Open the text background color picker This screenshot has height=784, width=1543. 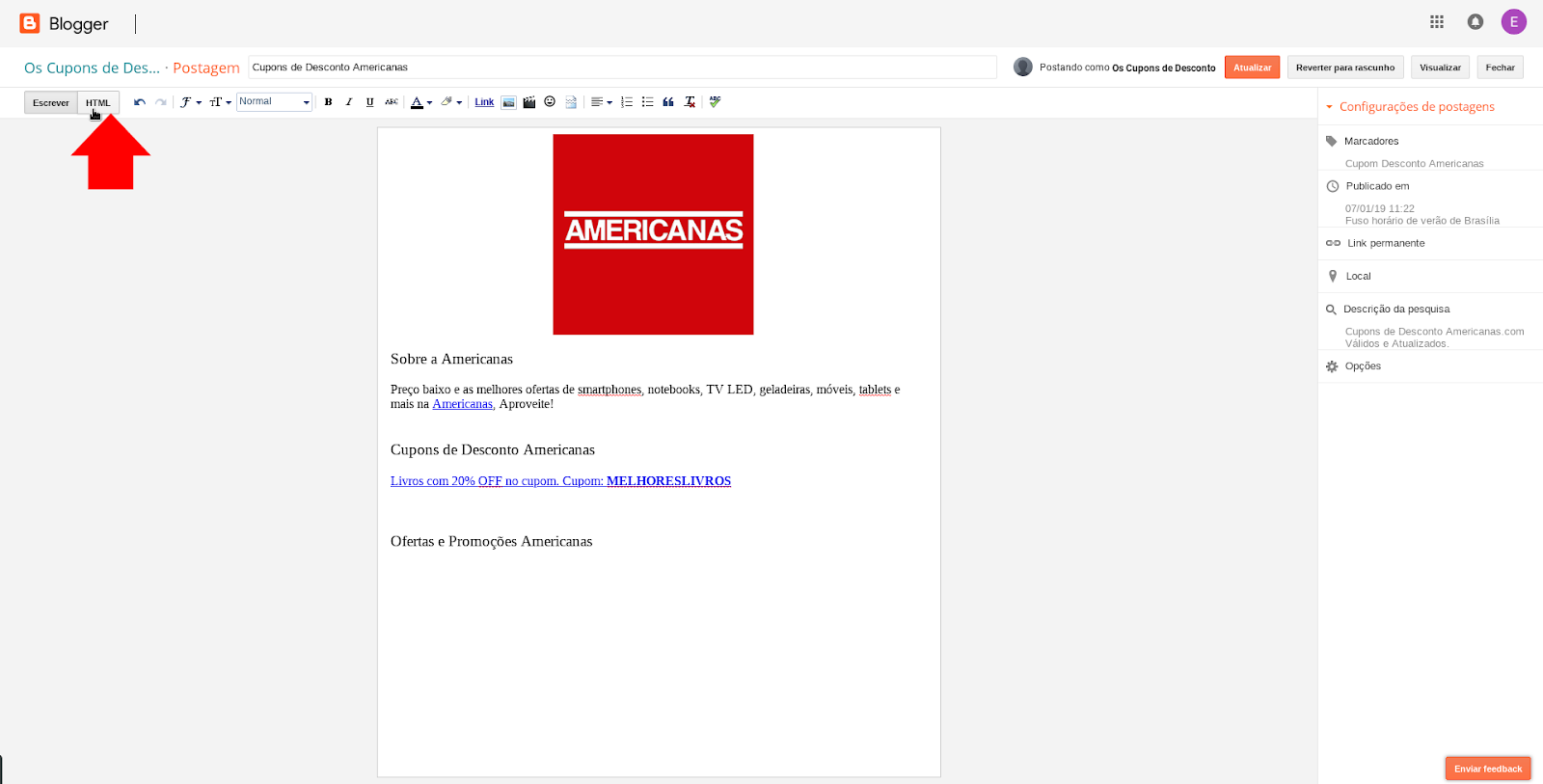click(x=451, y=102)
